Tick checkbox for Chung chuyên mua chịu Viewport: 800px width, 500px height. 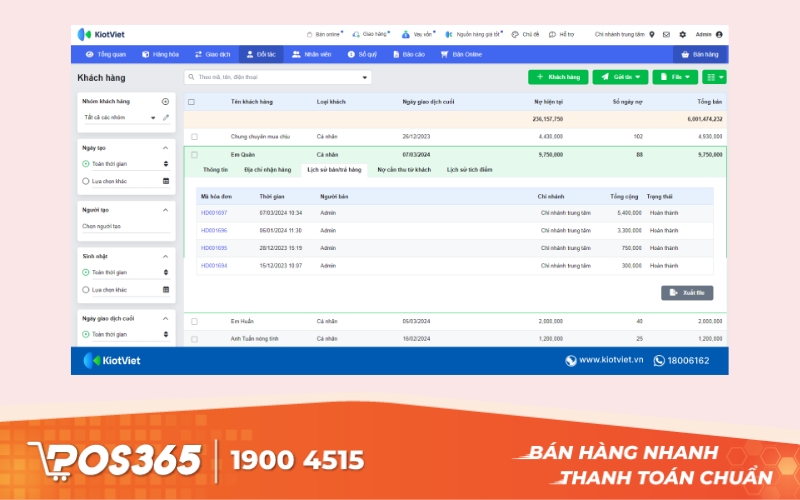point(194,137)
